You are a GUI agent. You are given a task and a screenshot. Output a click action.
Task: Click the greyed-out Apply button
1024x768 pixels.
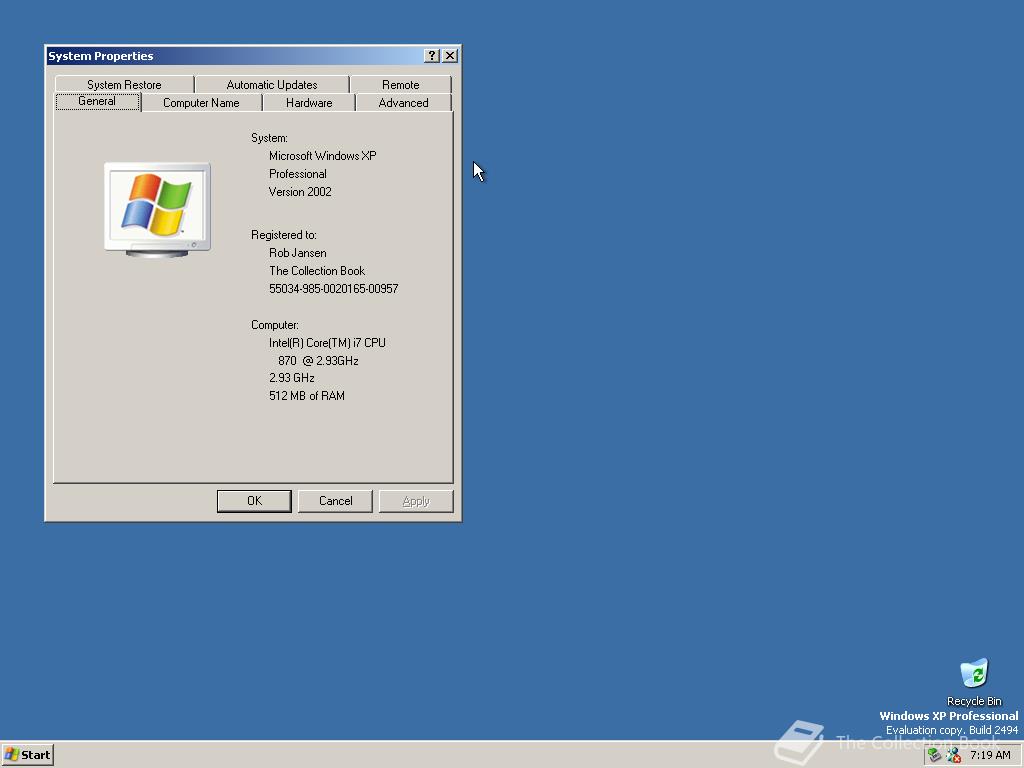pyautogui.click(x=416, y=501)
